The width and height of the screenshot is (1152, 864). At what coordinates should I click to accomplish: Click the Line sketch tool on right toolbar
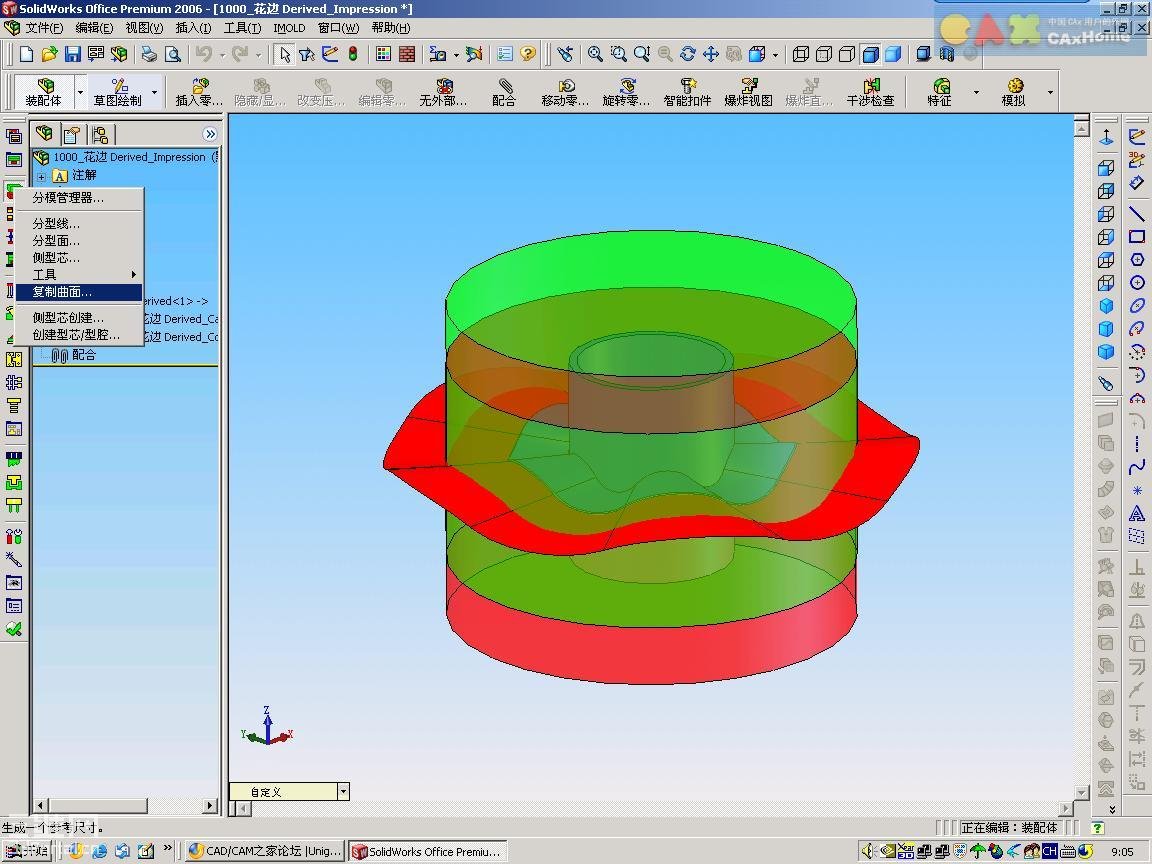[x=1137, y=214]
